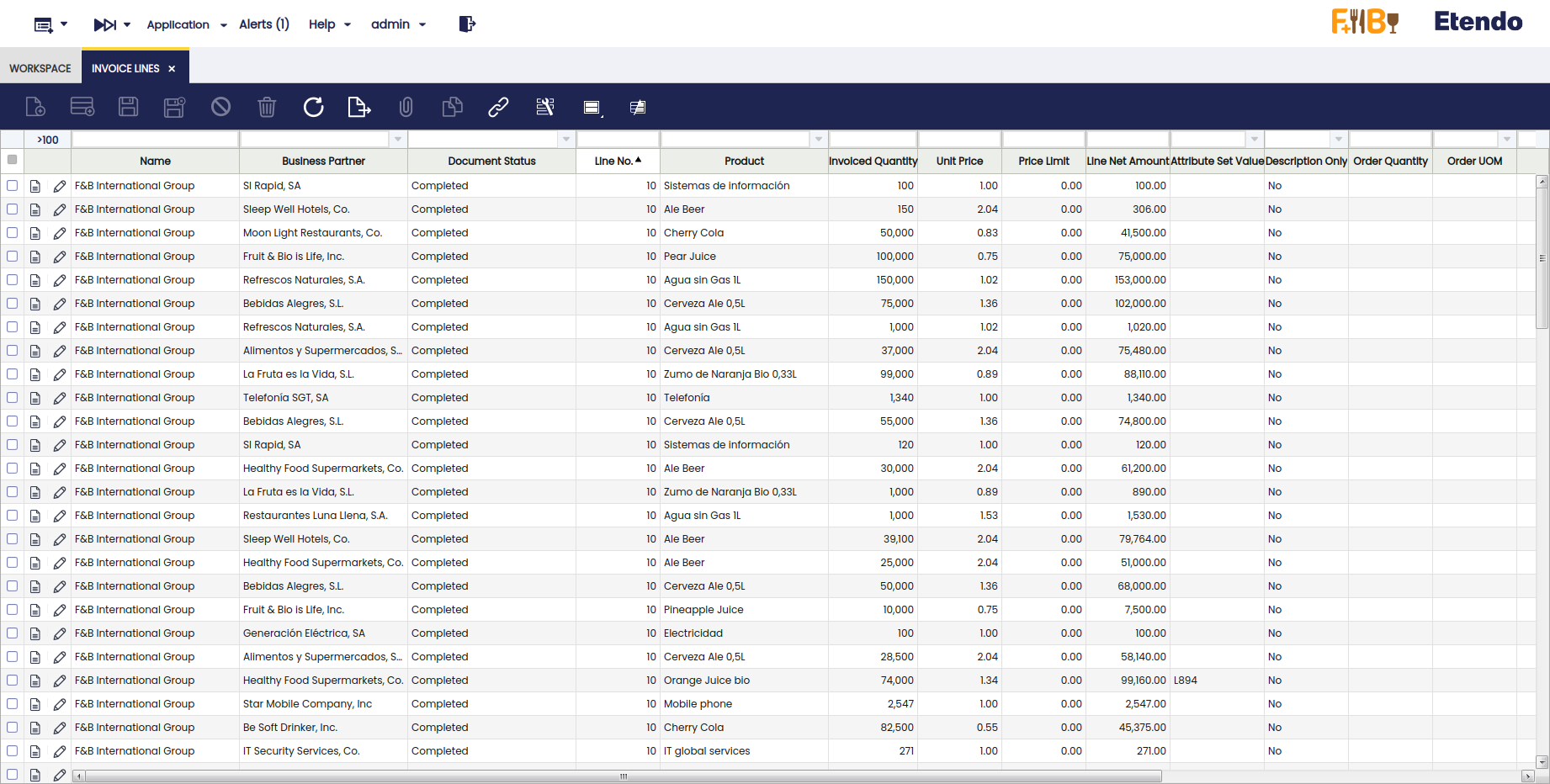Image resolution: width=1550 pixels, height=784 pixels.
Task: Click the Line No. filter input field
Action: point(618,140)
